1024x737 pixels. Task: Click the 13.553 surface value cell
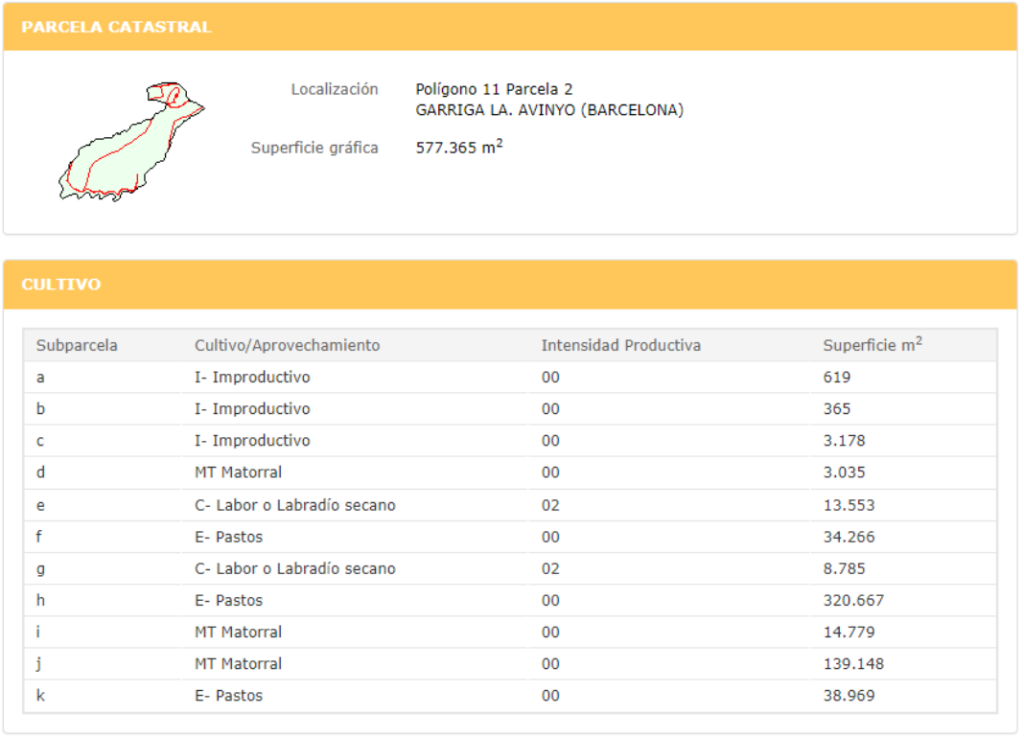pos(848,505)
